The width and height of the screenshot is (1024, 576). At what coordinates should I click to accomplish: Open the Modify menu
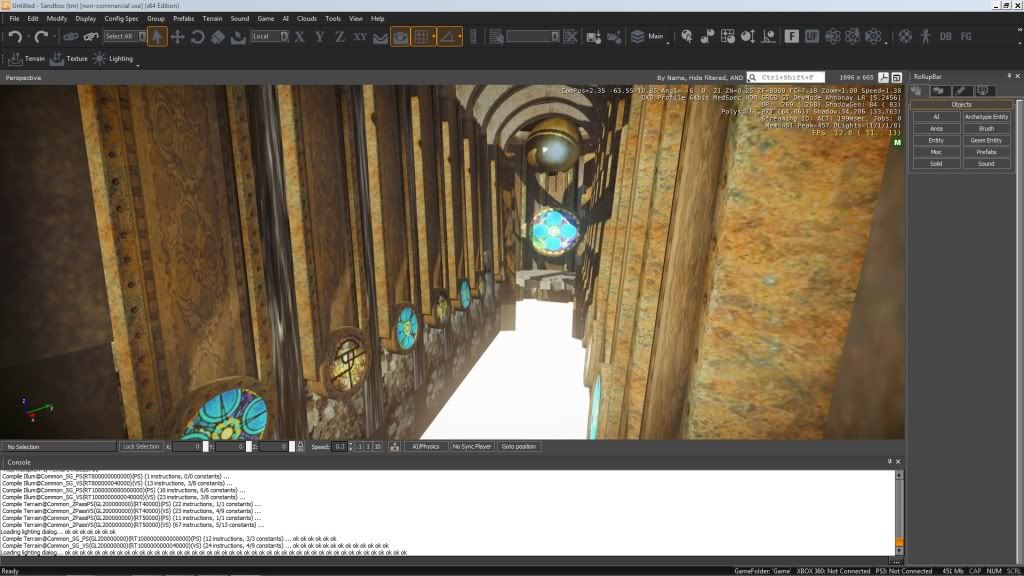(57, 18)
